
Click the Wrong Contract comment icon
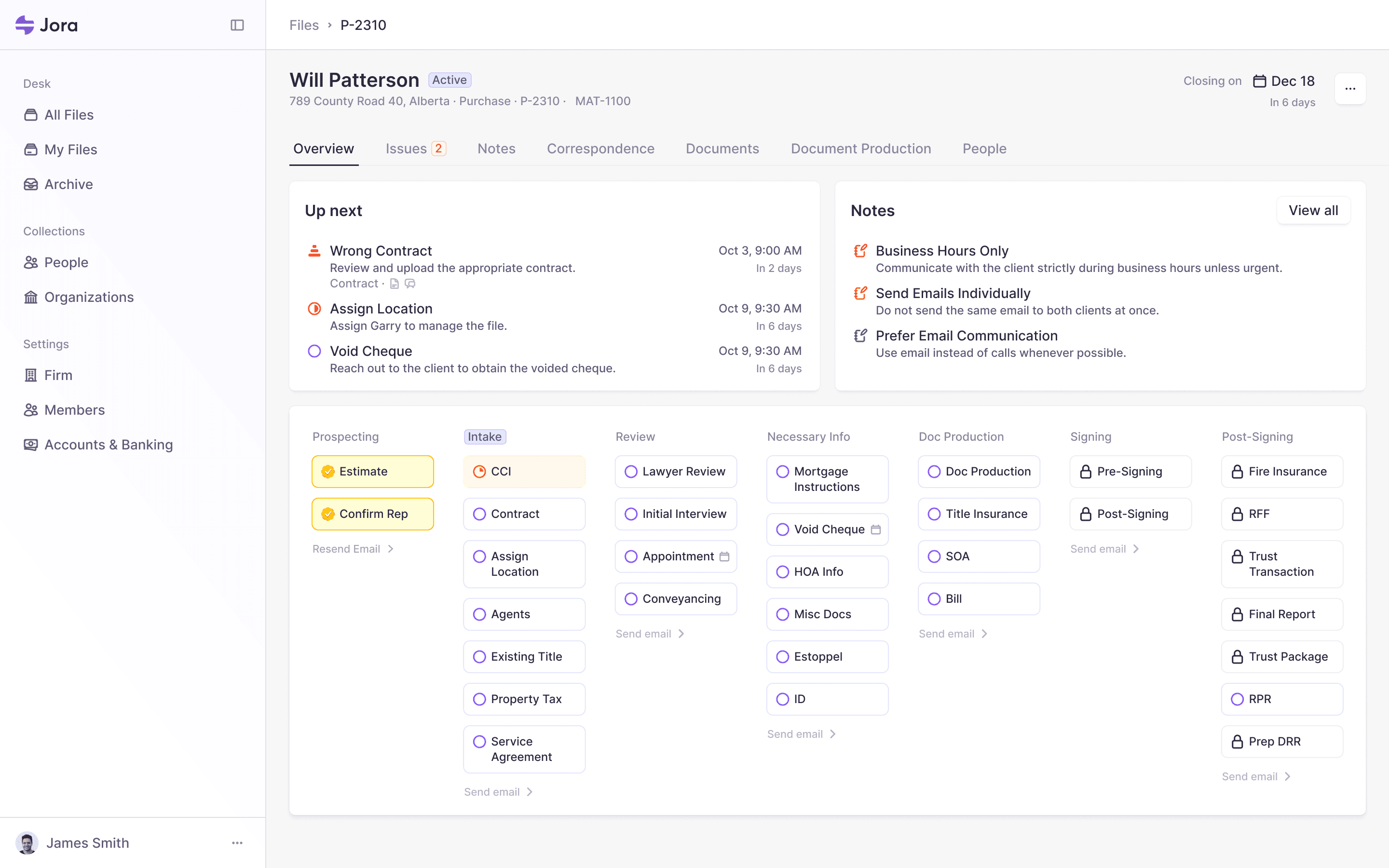pyautogui.click(x=410, y=284)
